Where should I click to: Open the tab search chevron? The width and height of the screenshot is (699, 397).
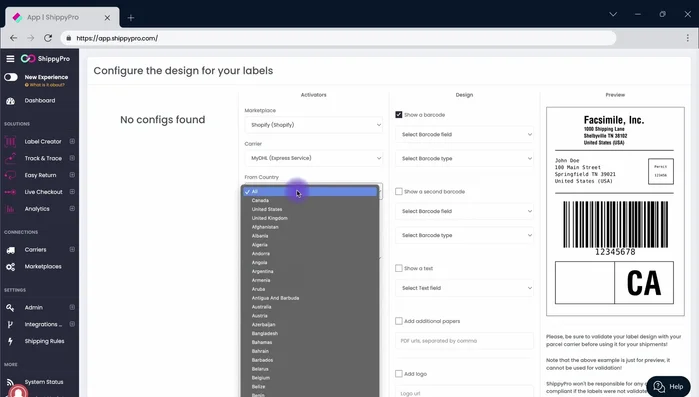tap(613, 14)
